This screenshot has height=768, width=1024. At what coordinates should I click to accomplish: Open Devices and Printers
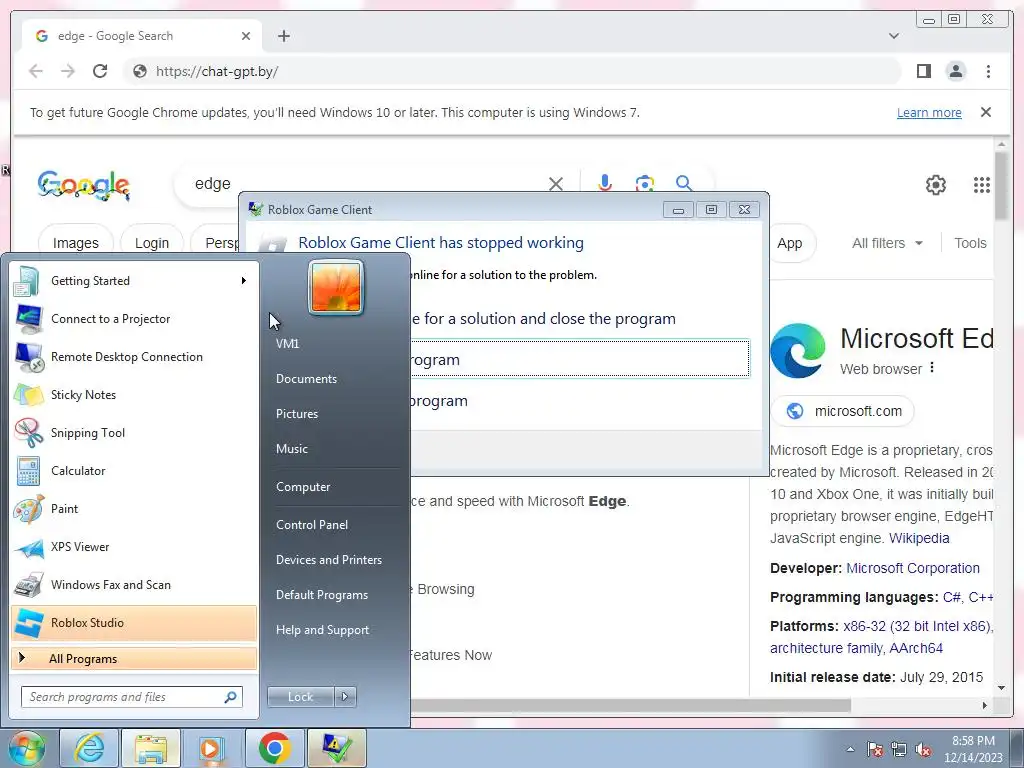(328, 560)
